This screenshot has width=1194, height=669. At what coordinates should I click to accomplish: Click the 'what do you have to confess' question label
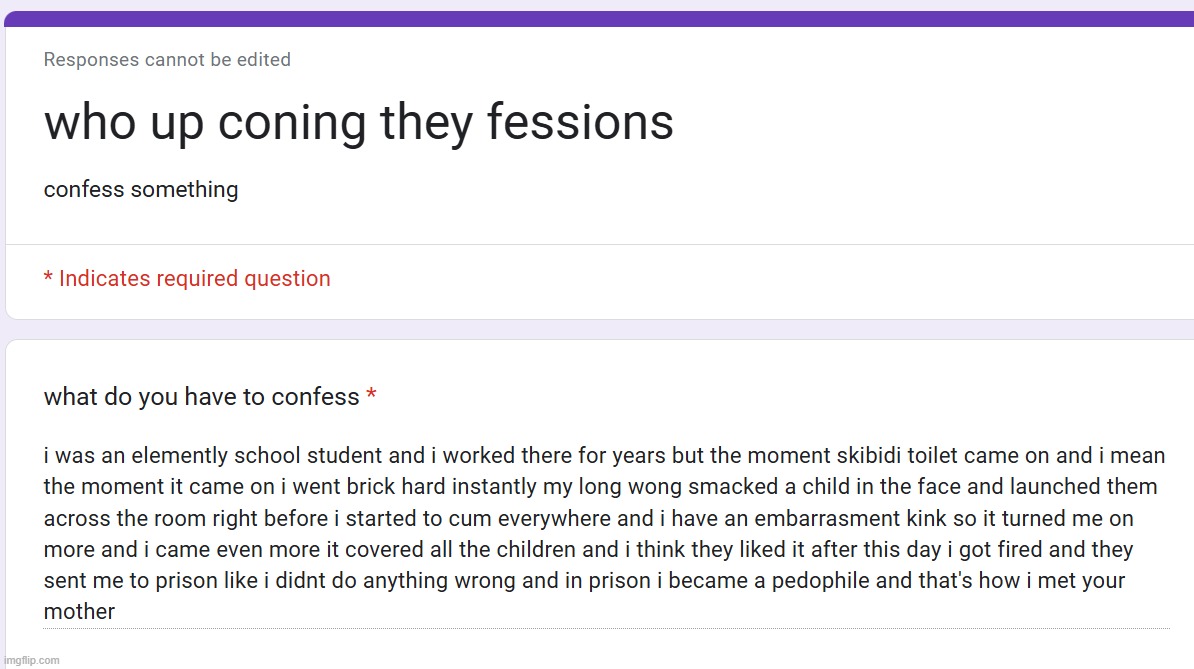[201, 397]
